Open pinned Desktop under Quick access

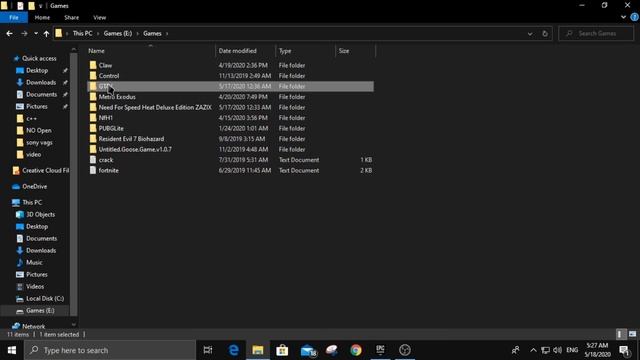37,71
